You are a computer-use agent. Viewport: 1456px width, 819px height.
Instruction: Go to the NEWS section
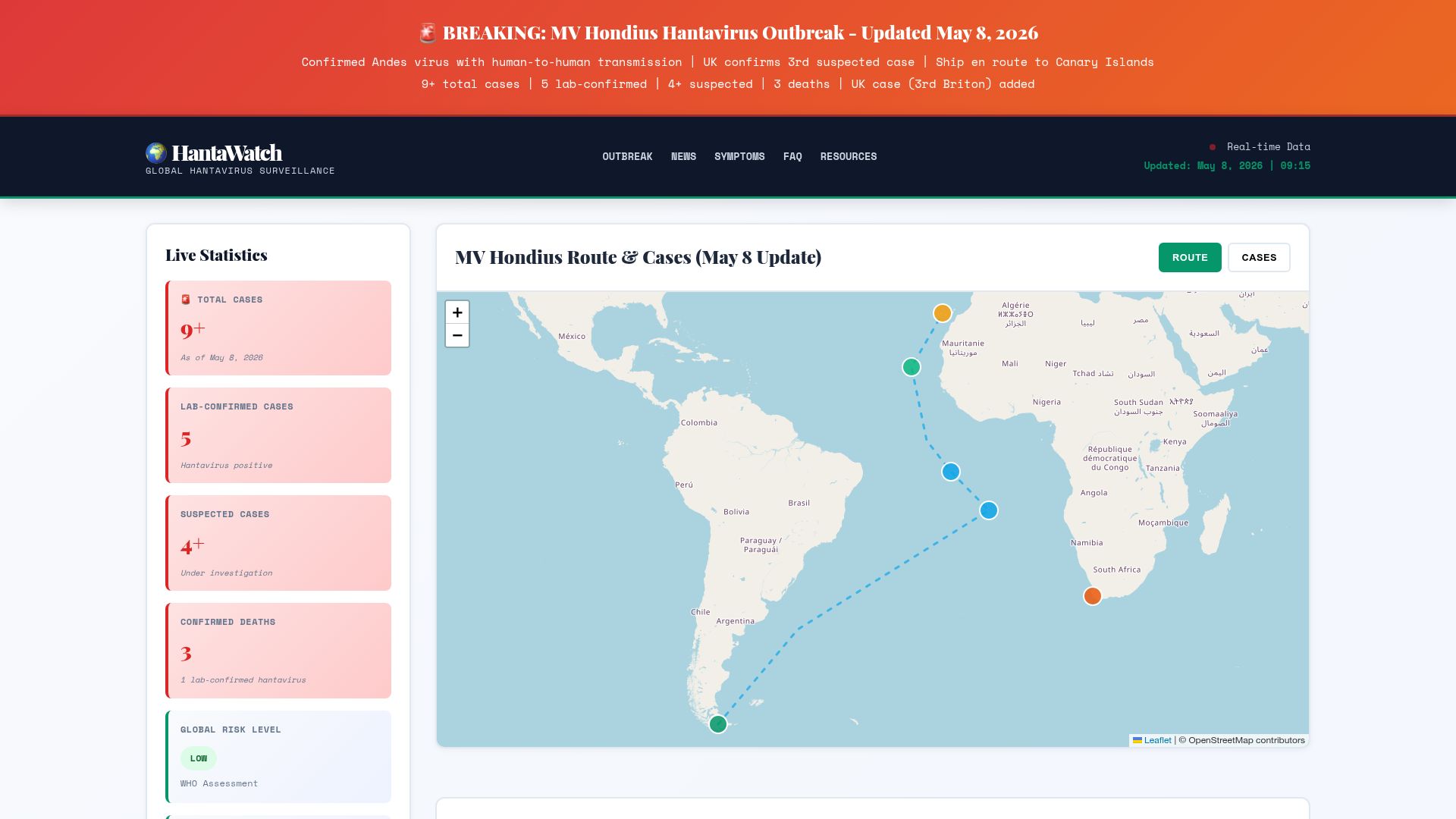(683, 156)
